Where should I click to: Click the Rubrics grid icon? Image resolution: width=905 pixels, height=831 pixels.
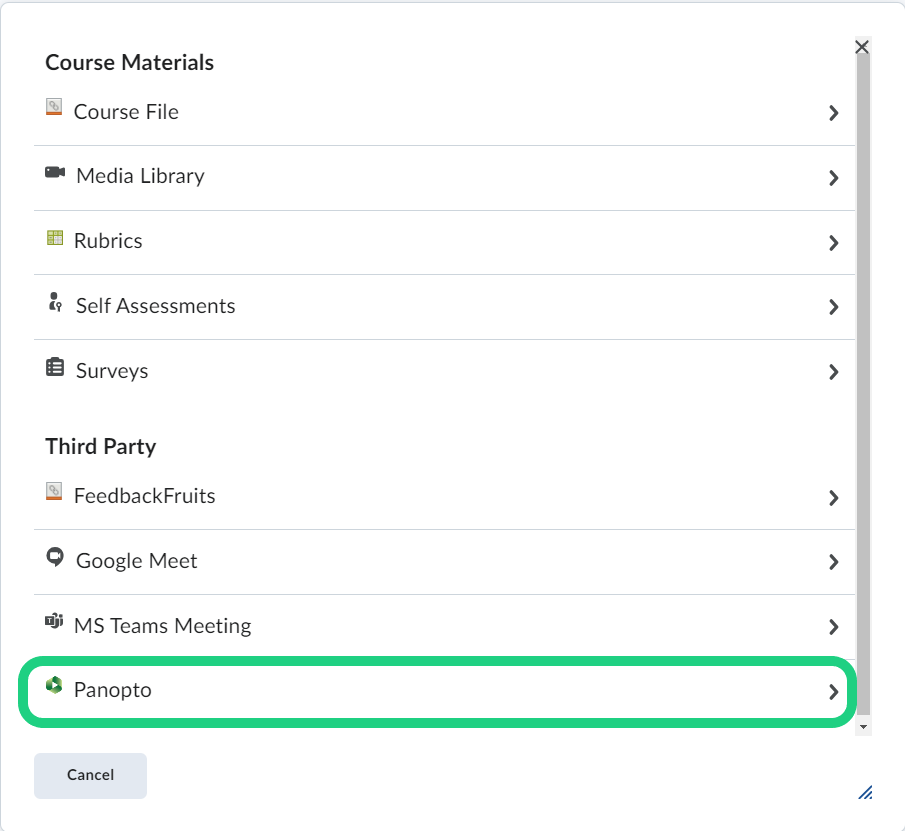[x=54, y=238]
